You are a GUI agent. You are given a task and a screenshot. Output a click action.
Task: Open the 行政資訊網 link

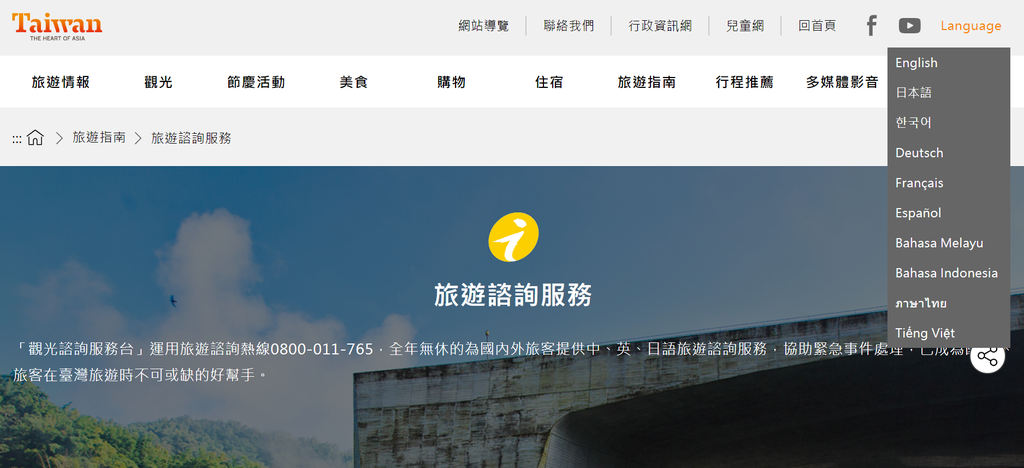coord(660,26)
